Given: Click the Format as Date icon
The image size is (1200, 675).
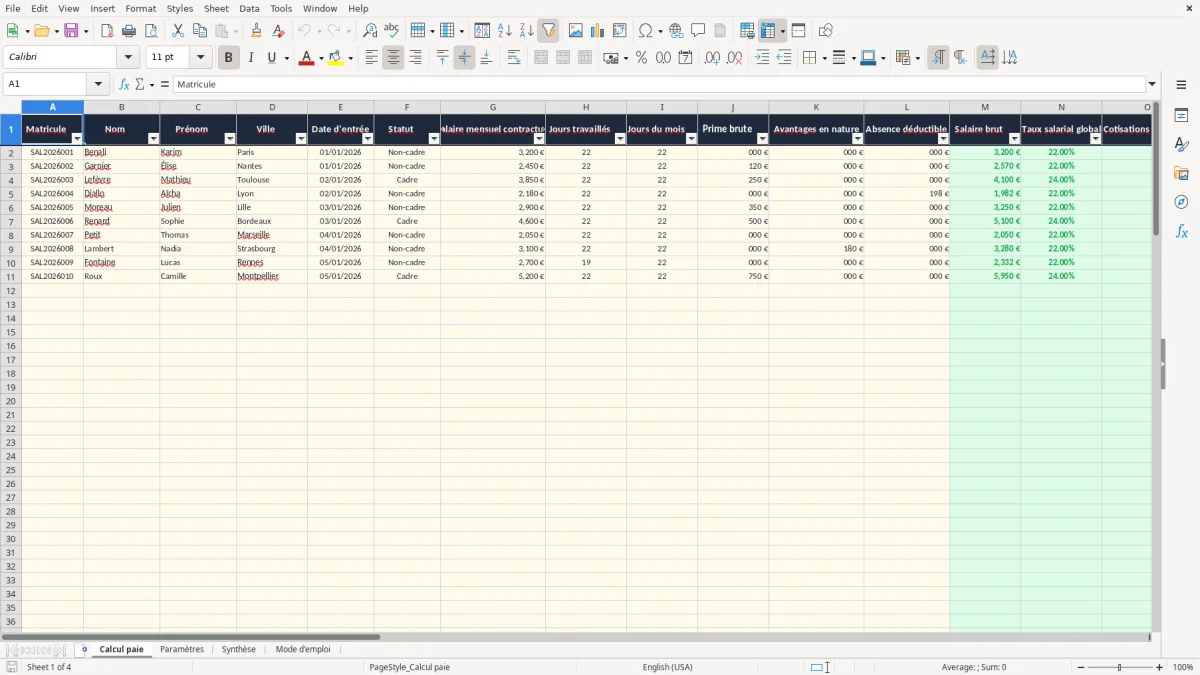Looking at the screenshot, I should (x=685, y=58).
